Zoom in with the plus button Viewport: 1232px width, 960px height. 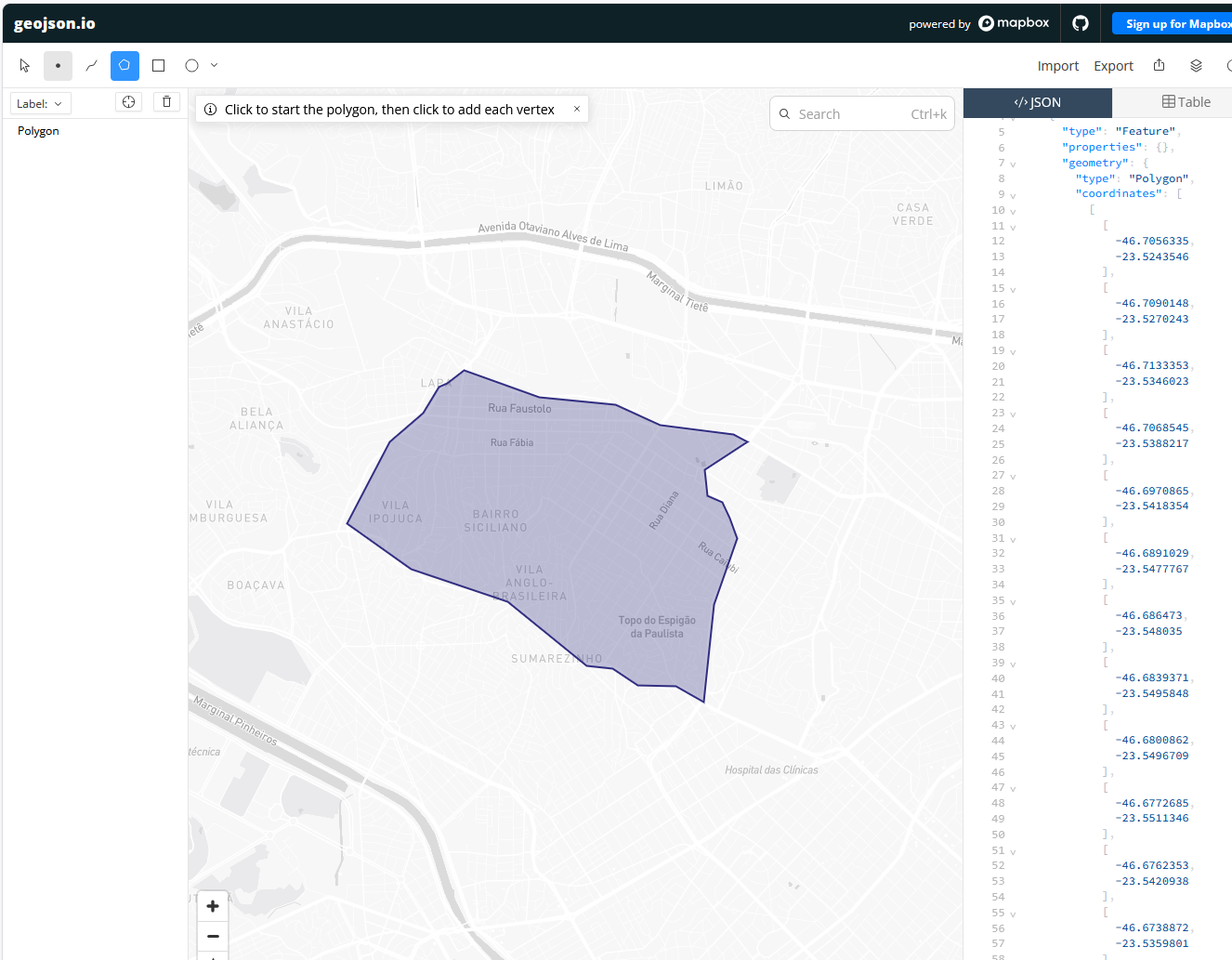pyautogui.click(x=213, y=906)
